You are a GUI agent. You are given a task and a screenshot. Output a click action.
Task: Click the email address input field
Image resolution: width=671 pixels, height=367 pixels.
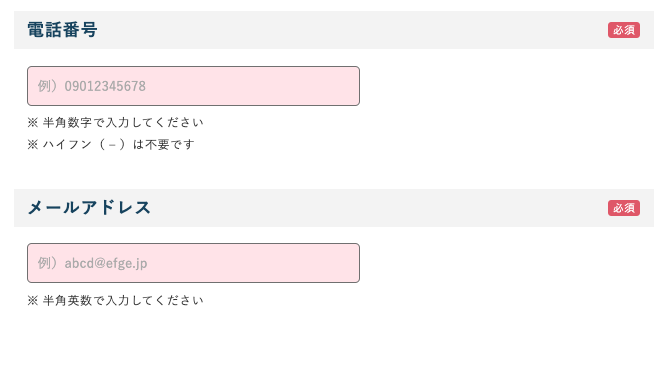click(193, 263)
